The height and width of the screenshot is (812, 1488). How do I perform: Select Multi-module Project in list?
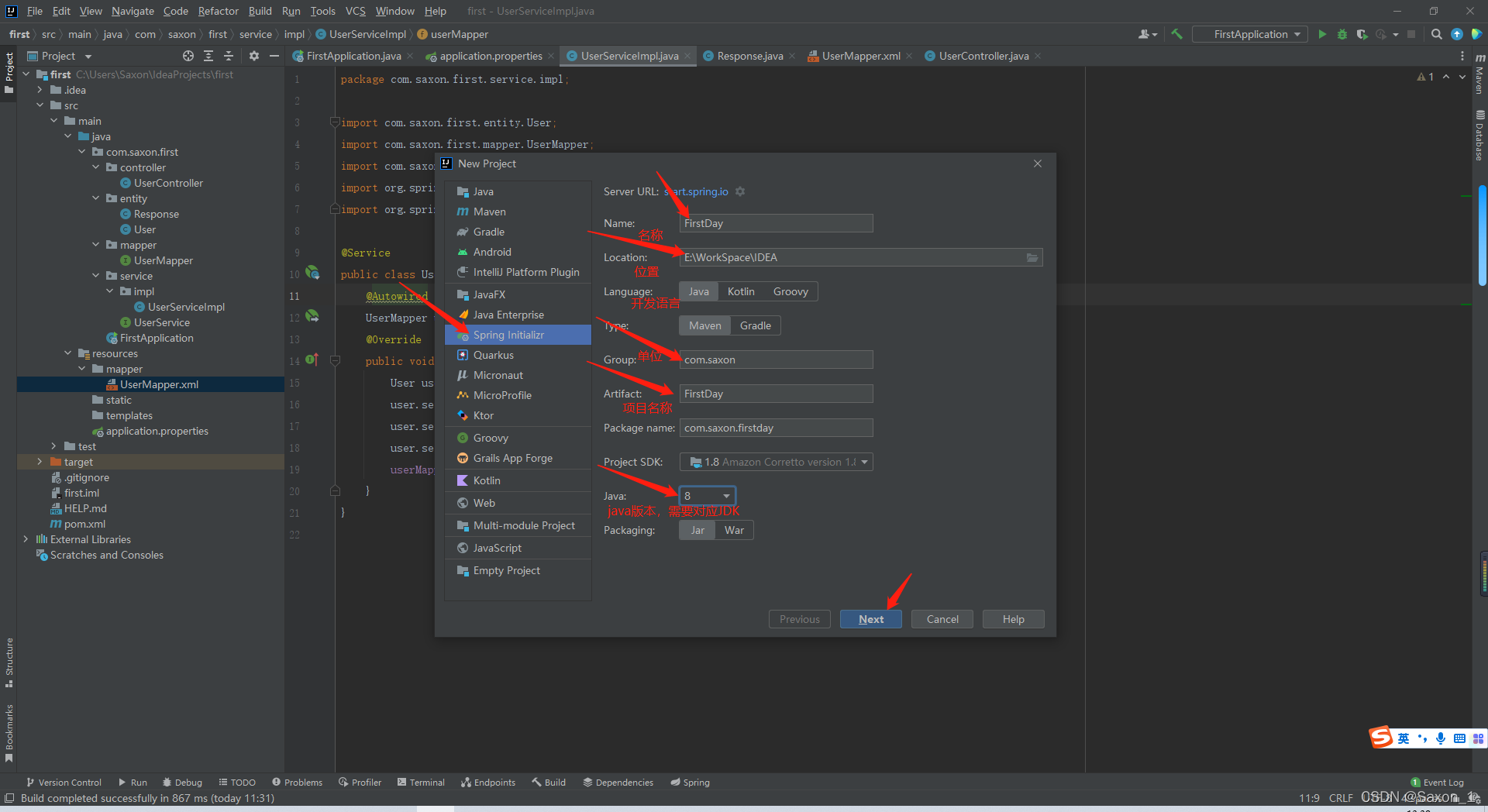pyautogui.click(x=518, y=525)
